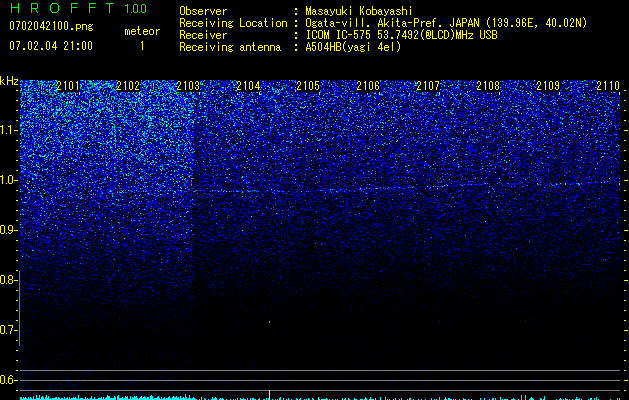This screenshot has height=400, width=629.
Task: Click the 0.6 kHz axis tick label
Action: [x=8, y=380]
